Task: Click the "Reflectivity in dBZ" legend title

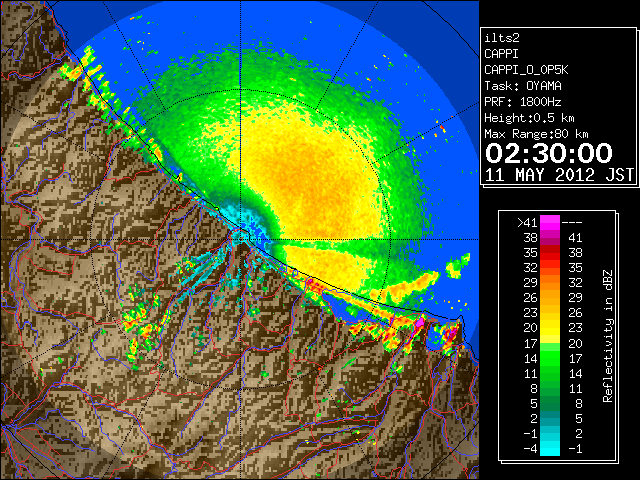Action: point(608,336)
